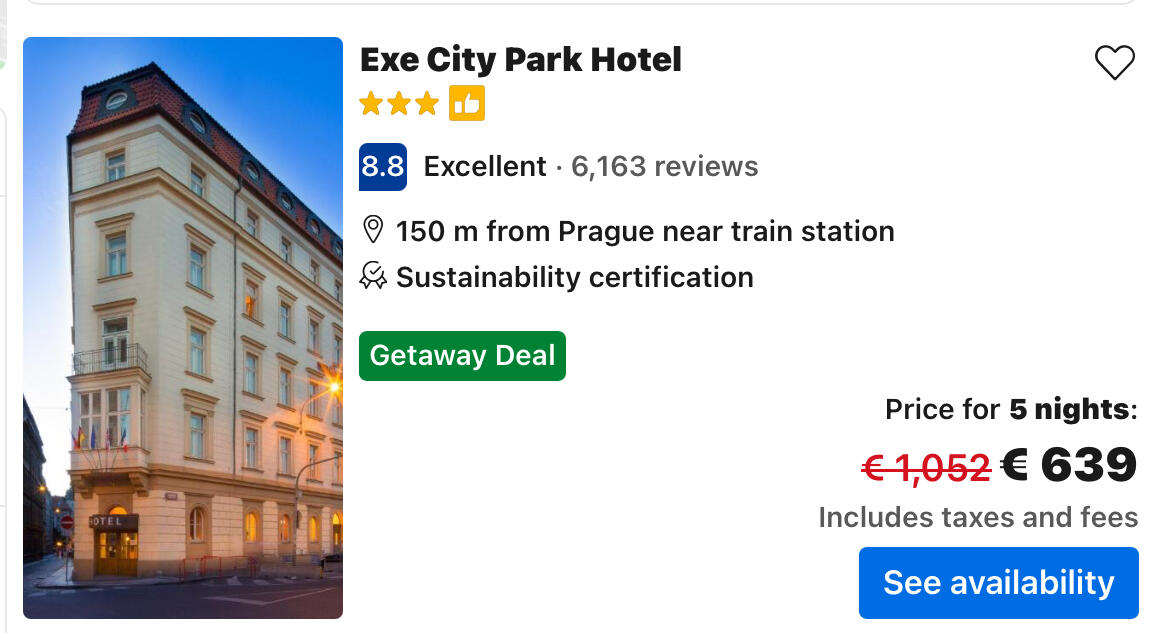The width and height of the screenshot is (1154, 633).
Task: Click the green Getaway Deal badge
Action: [462, 356]
